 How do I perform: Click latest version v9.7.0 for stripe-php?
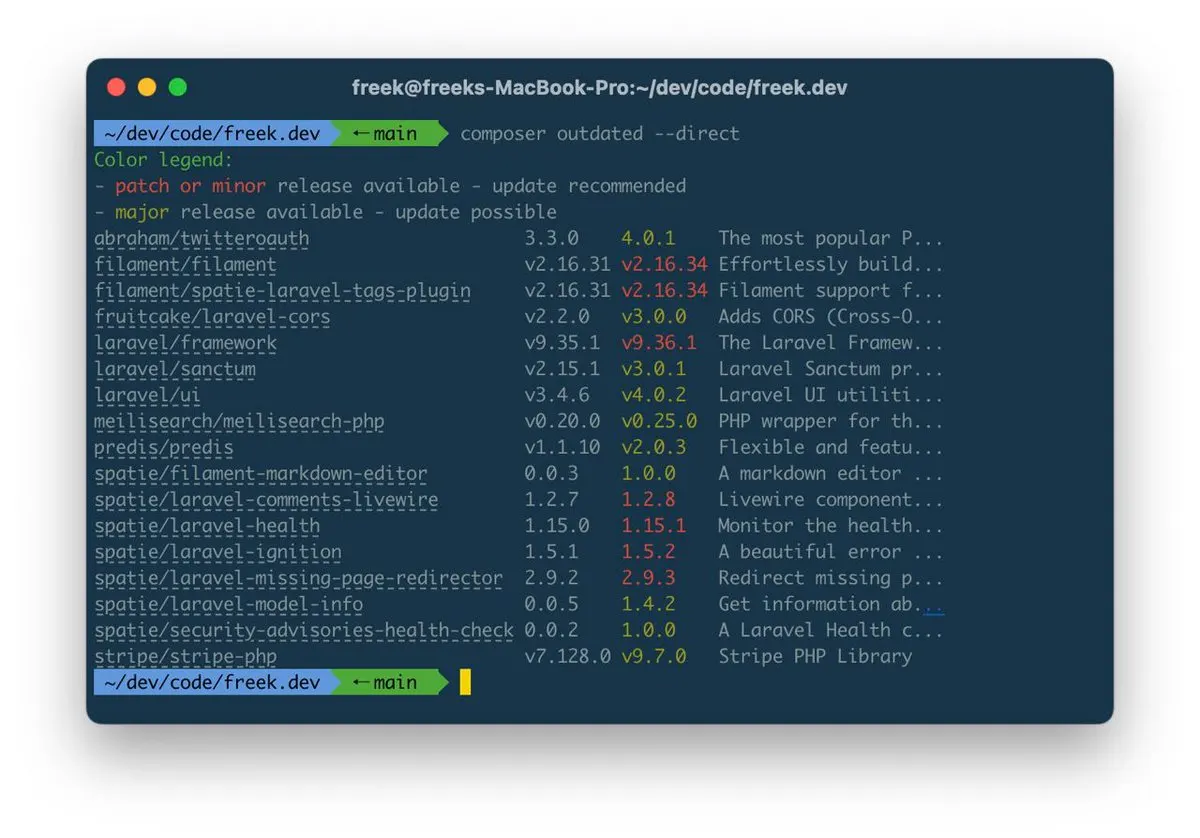[x=653, y=656]
